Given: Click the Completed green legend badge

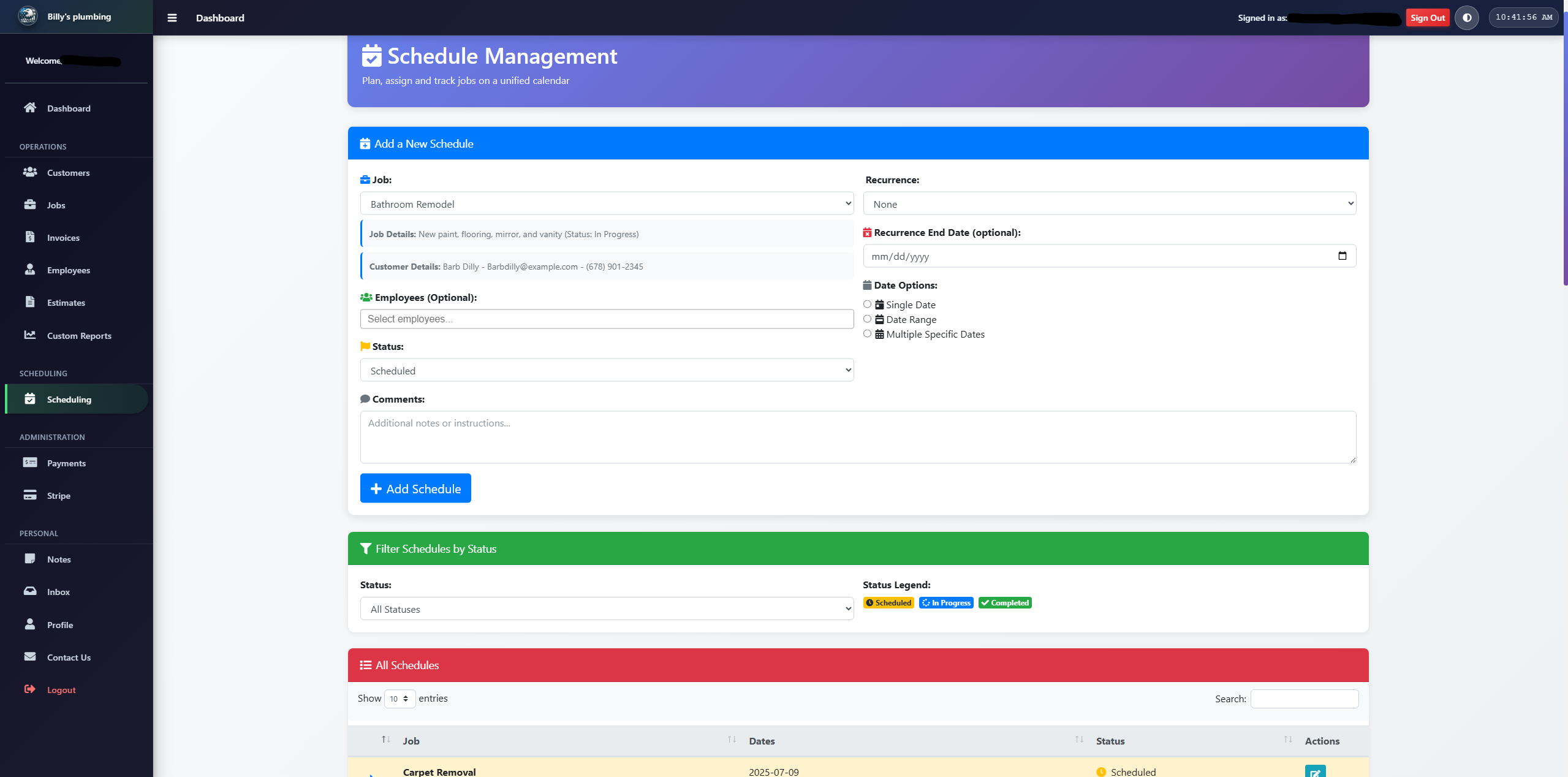Looking at the screenshot, I should click(x=1005, y=603).
